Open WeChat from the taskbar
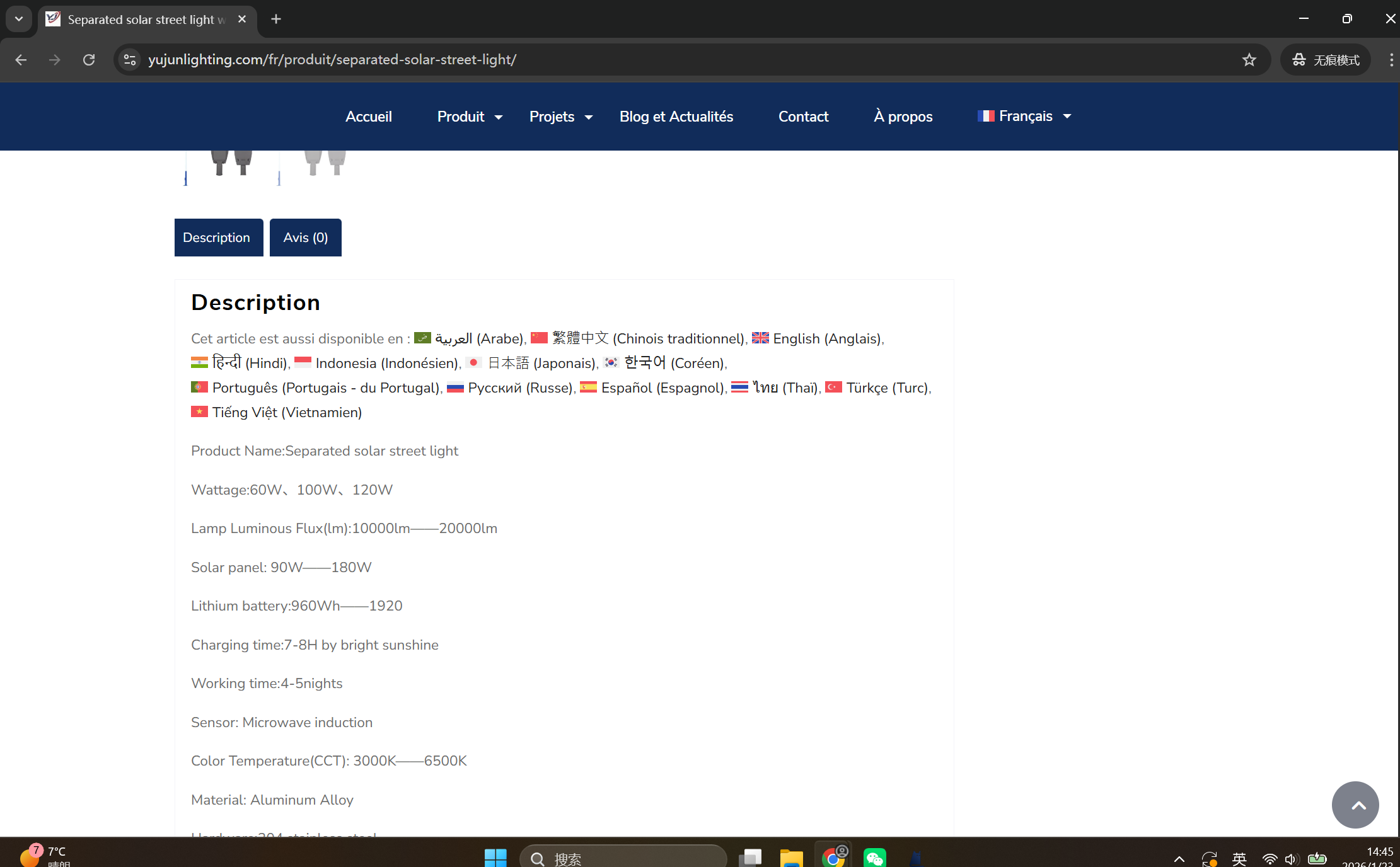The image size is (1400, 867). tap(874, 858)
